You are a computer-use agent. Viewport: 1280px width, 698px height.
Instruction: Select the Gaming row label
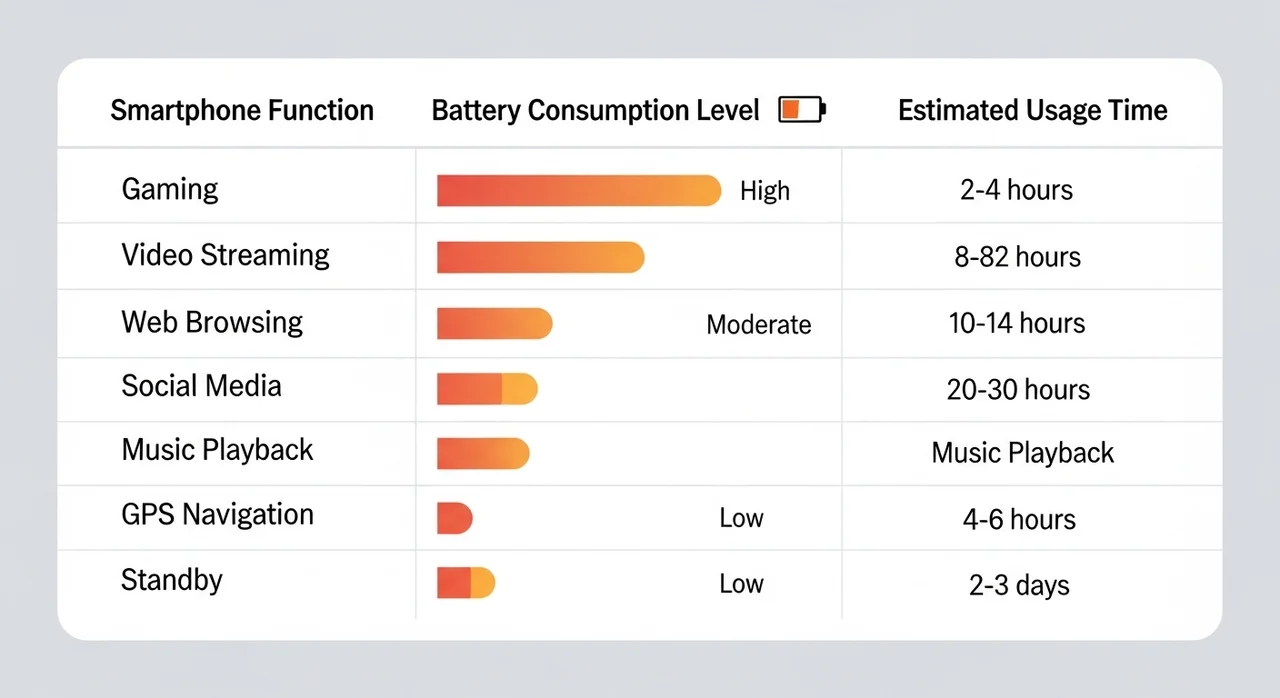point(170,189)
